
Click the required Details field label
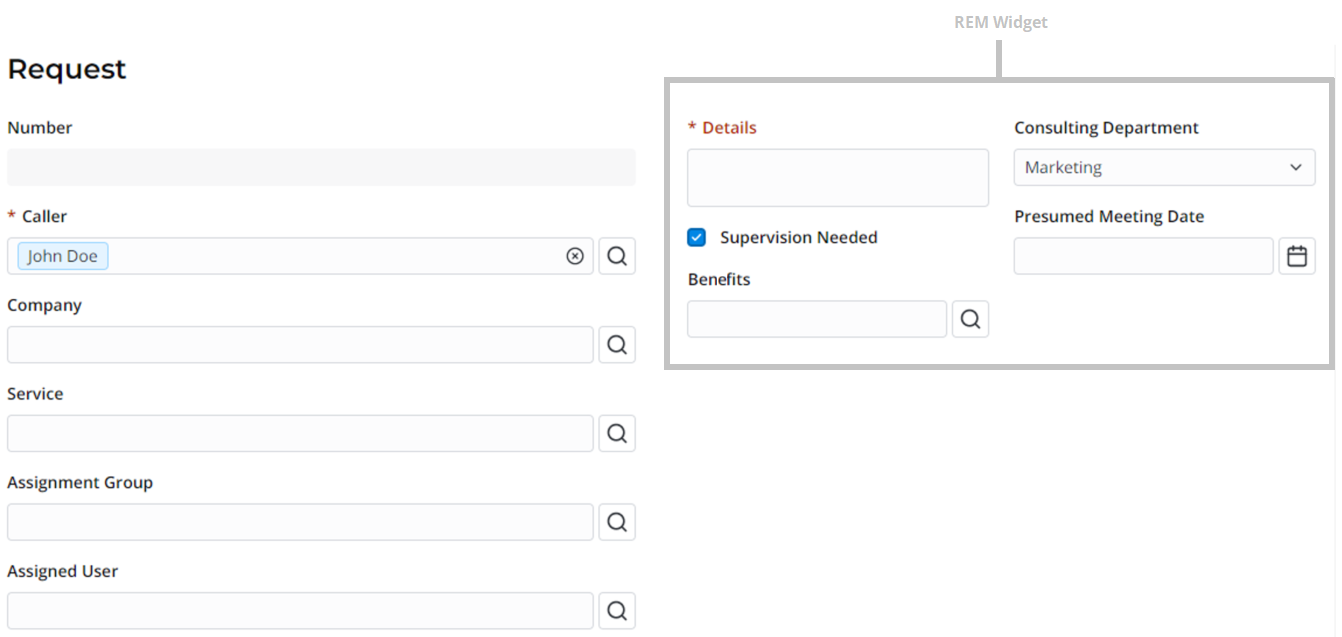click(722, 127)
